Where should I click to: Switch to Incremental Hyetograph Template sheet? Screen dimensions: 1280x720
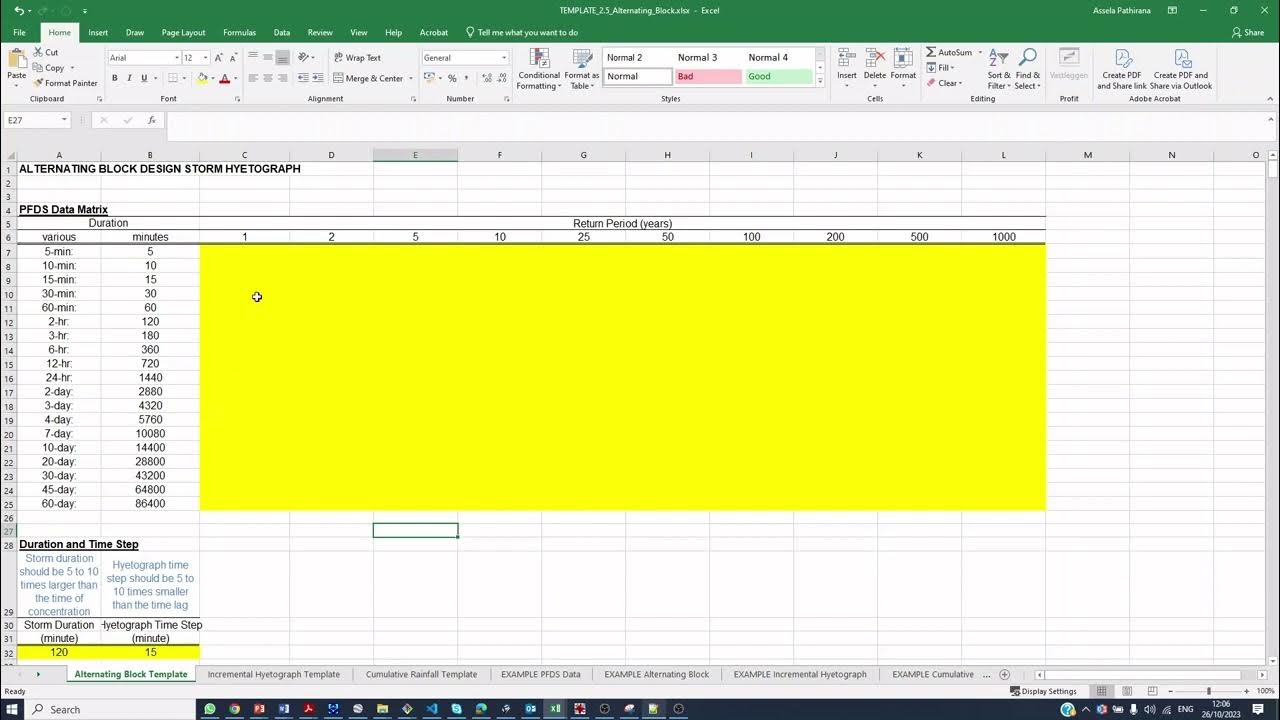(x=273, y=674)
